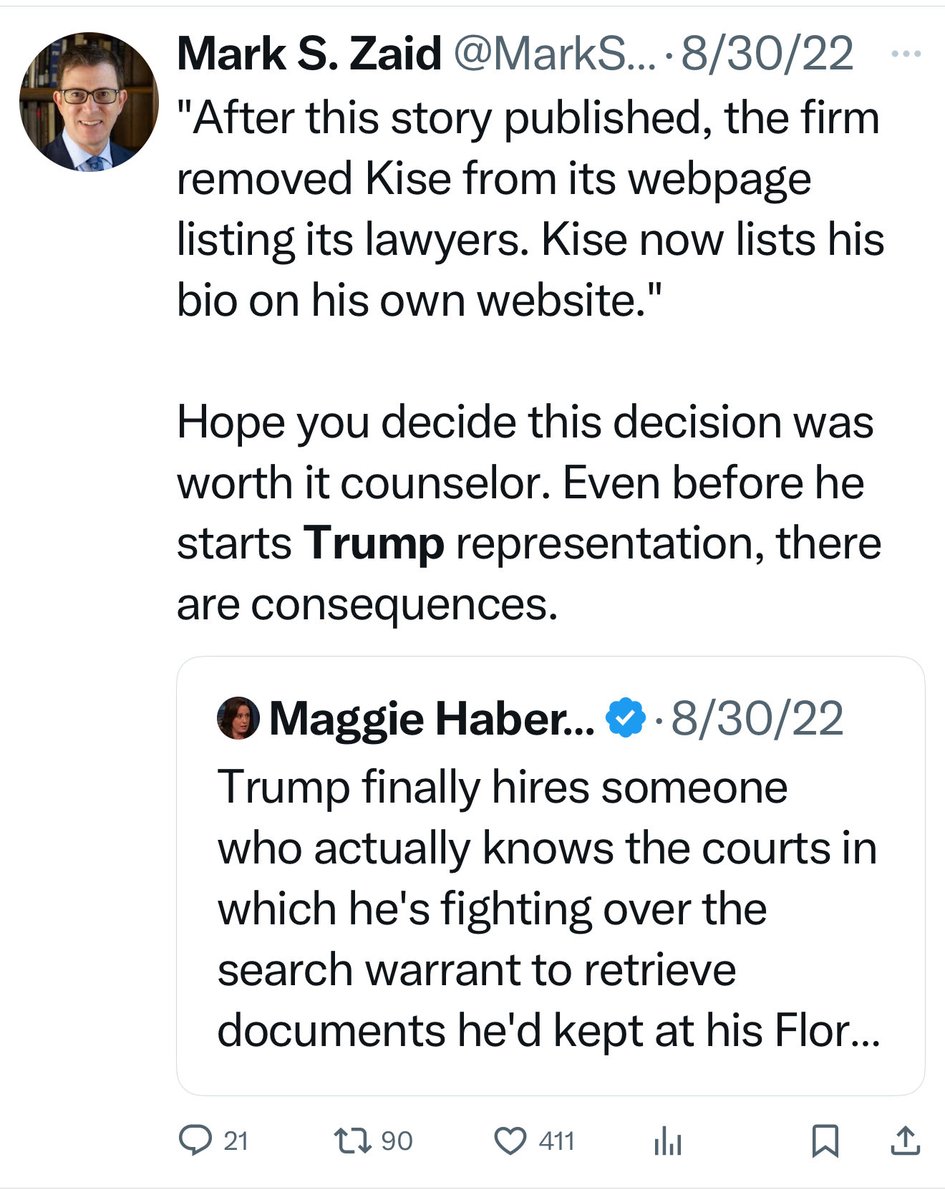
Task: Click the Mark S. Zaid display name
Action: click(308, 55)
